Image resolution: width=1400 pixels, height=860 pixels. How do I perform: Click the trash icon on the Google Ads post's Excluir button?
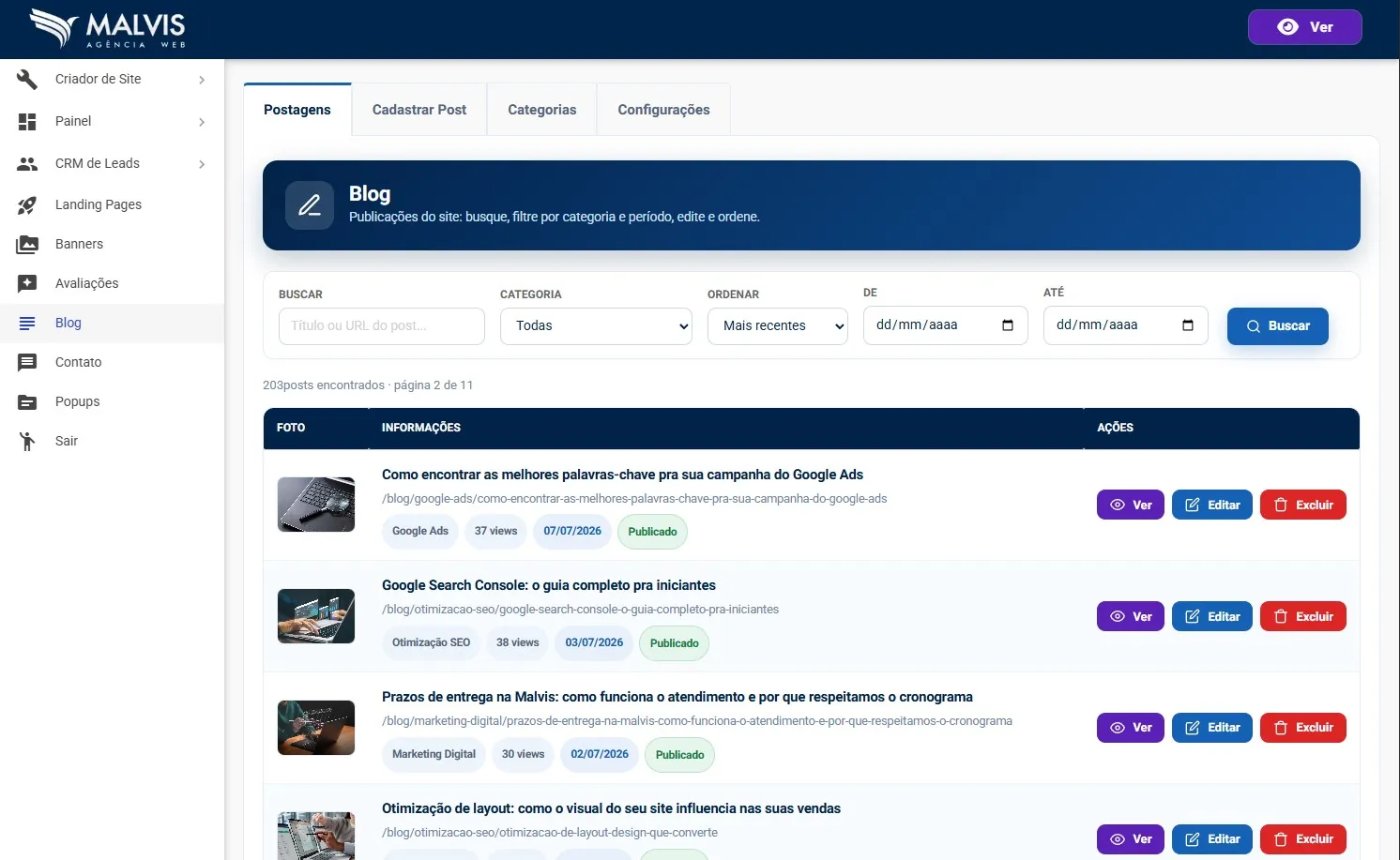pos(1280,505)
